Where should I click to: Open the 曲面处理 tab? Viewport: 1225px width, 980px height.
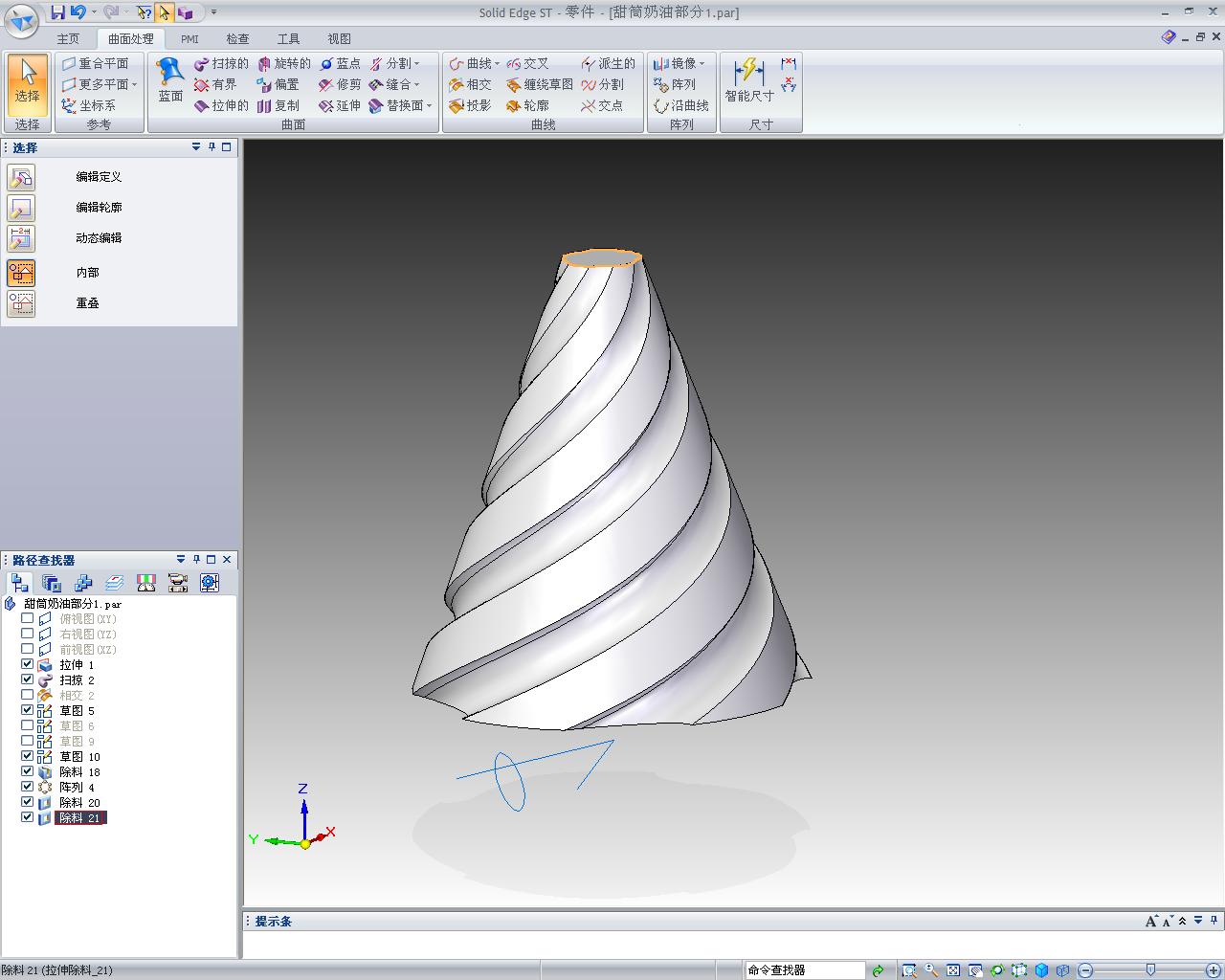click(130, 39)
